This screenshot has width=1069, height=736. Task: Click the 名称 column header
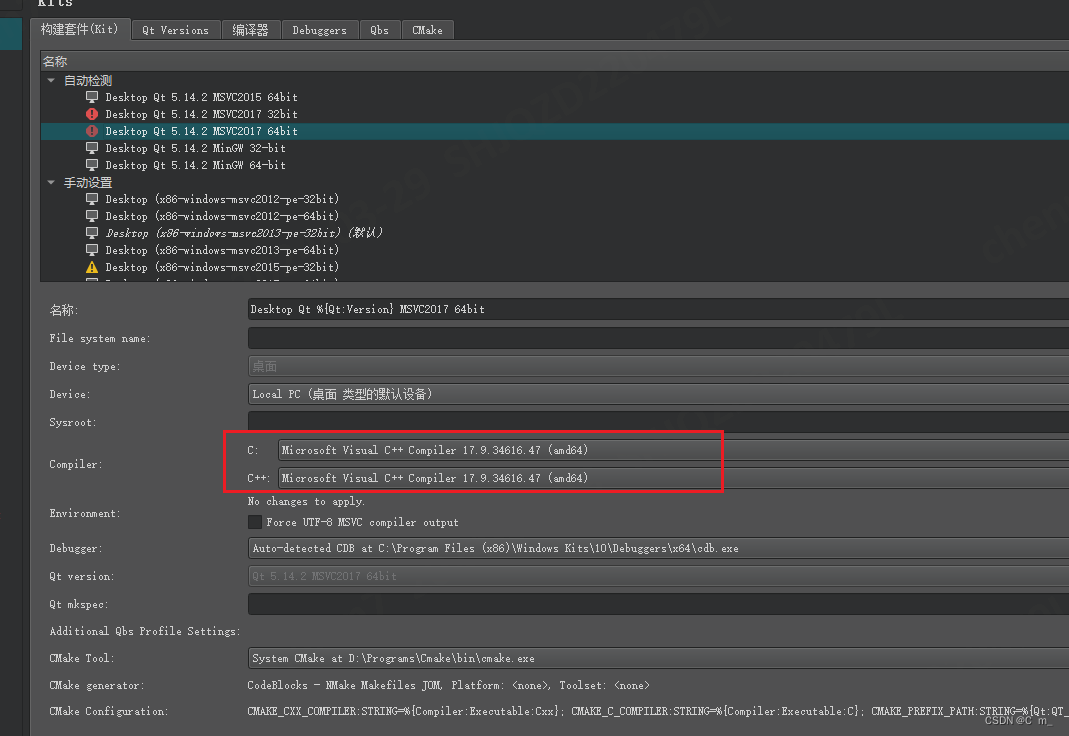554,61
